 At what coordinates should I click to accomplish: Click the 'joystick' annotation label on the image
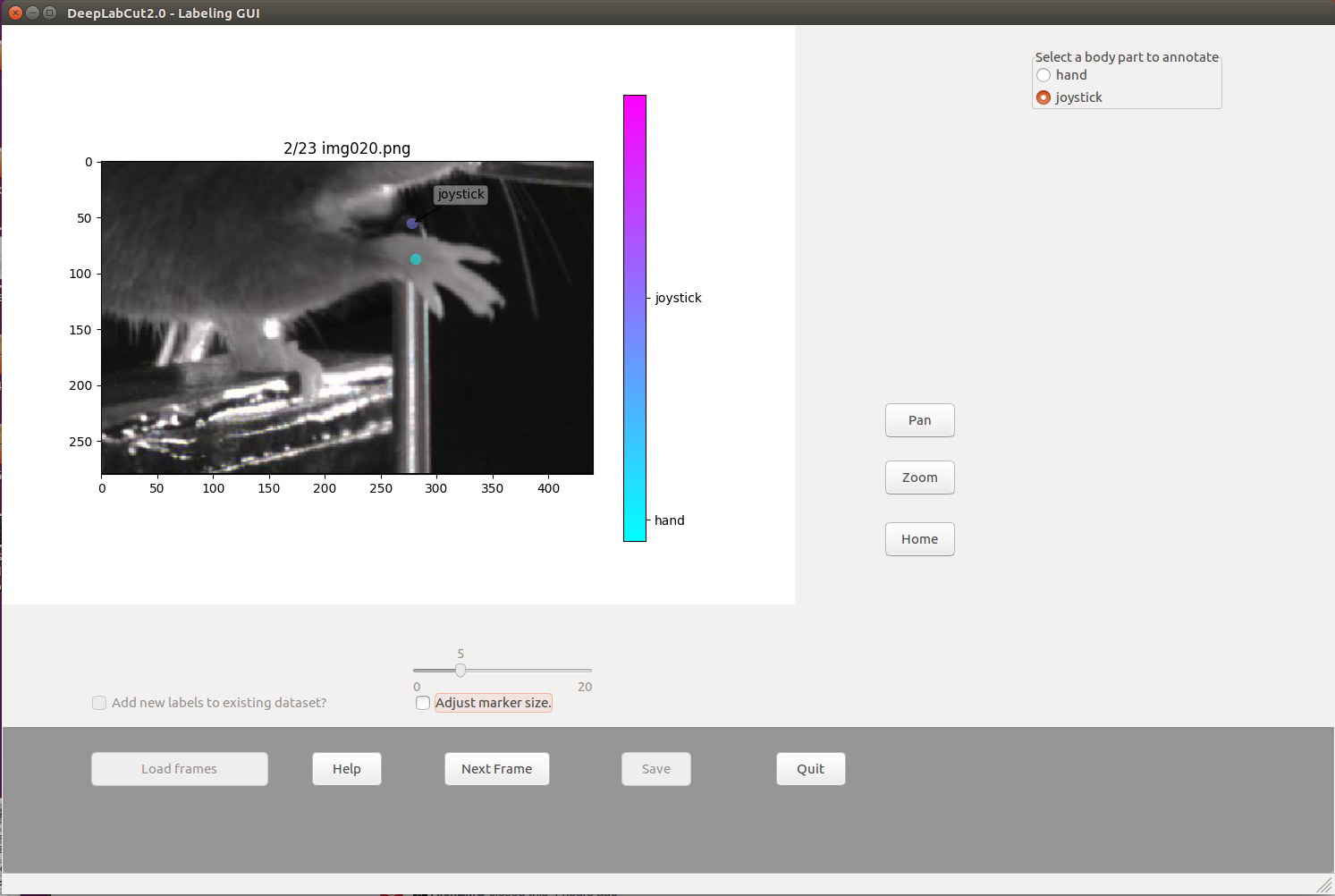click(460, 194)
